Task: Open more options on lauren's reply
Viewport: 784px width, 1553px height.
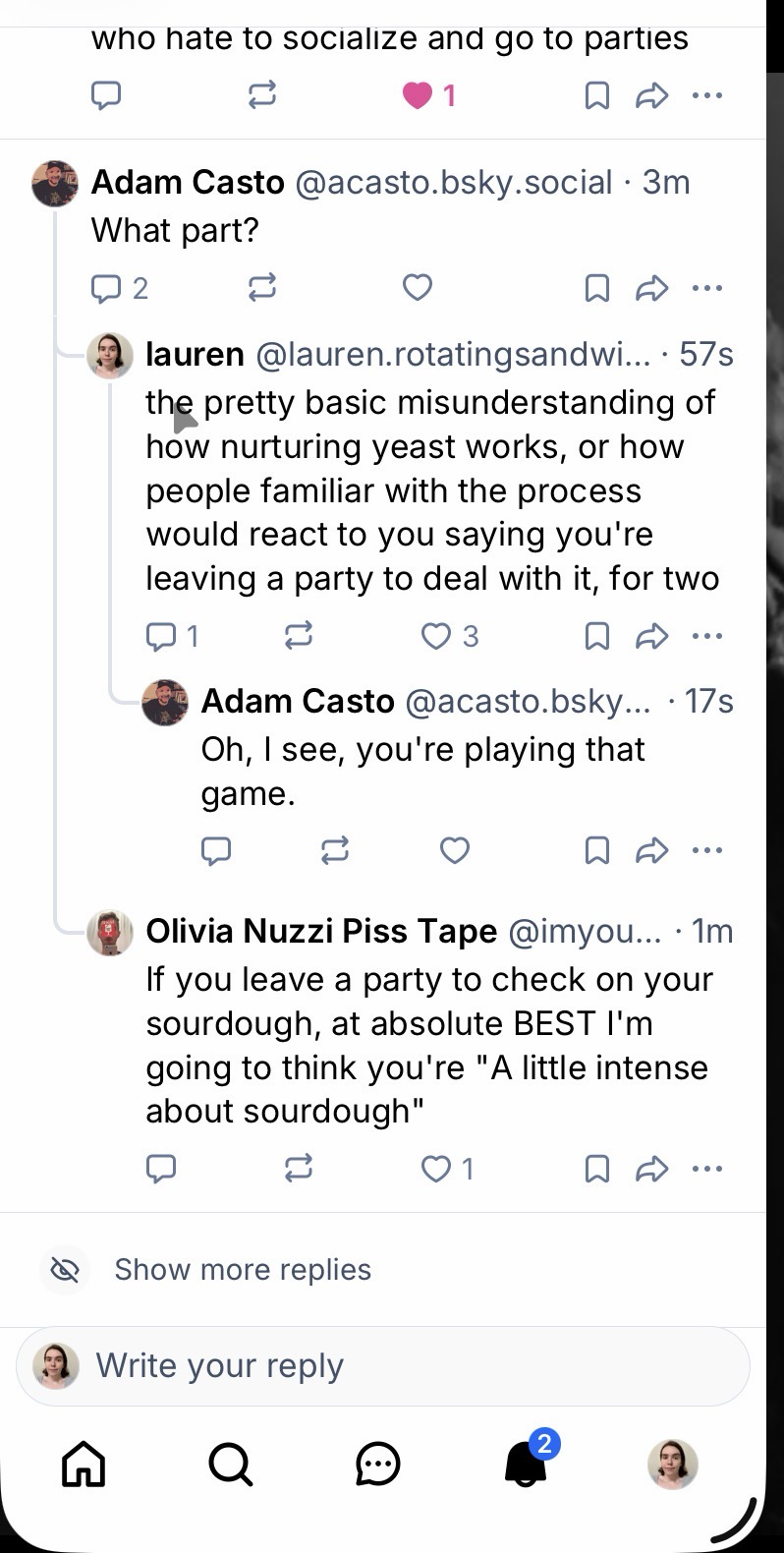Action: pyautogui.click(x=707, y=636)
